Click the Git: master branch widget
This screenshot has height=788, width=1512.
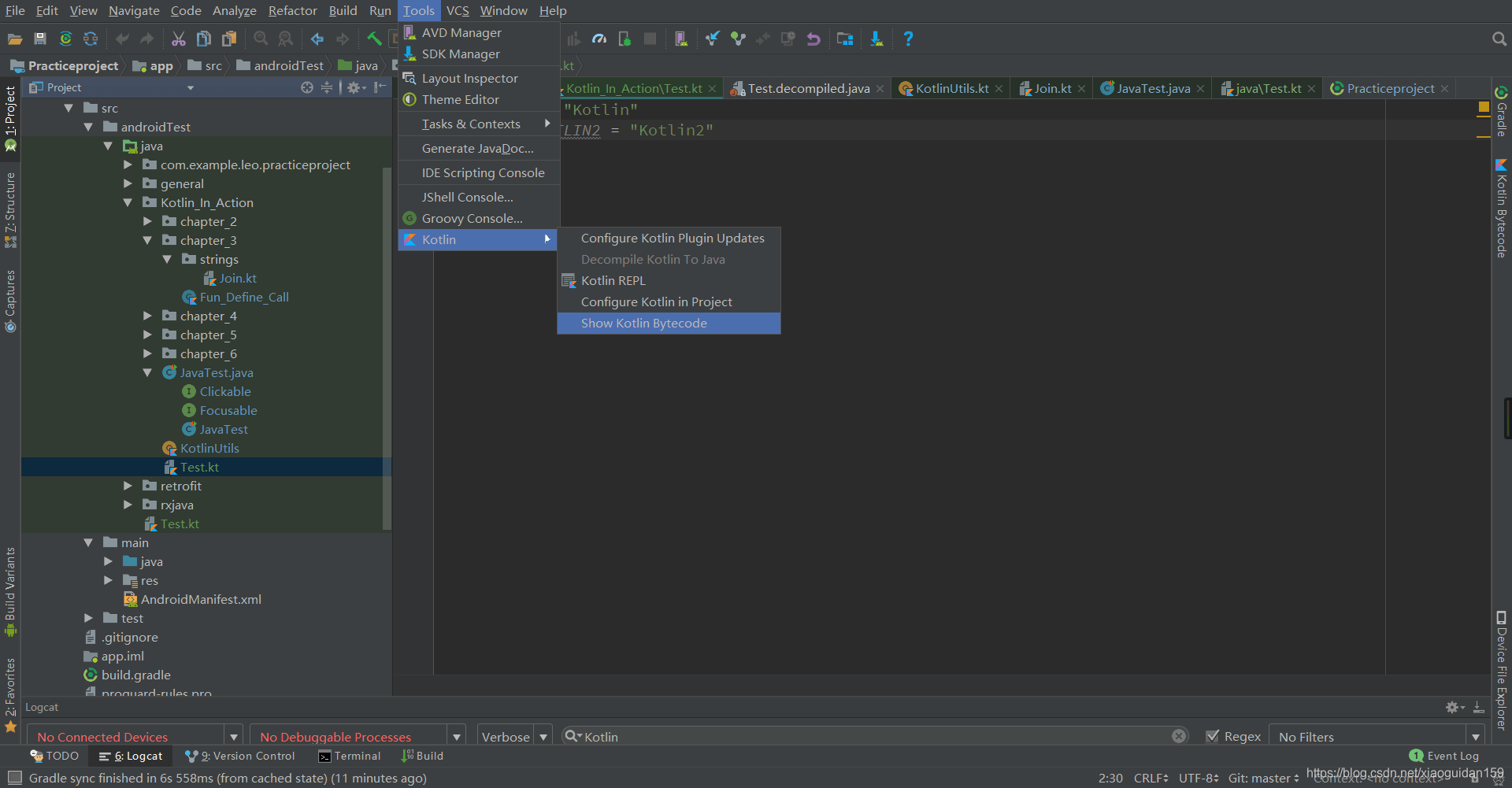(1263, 778)
